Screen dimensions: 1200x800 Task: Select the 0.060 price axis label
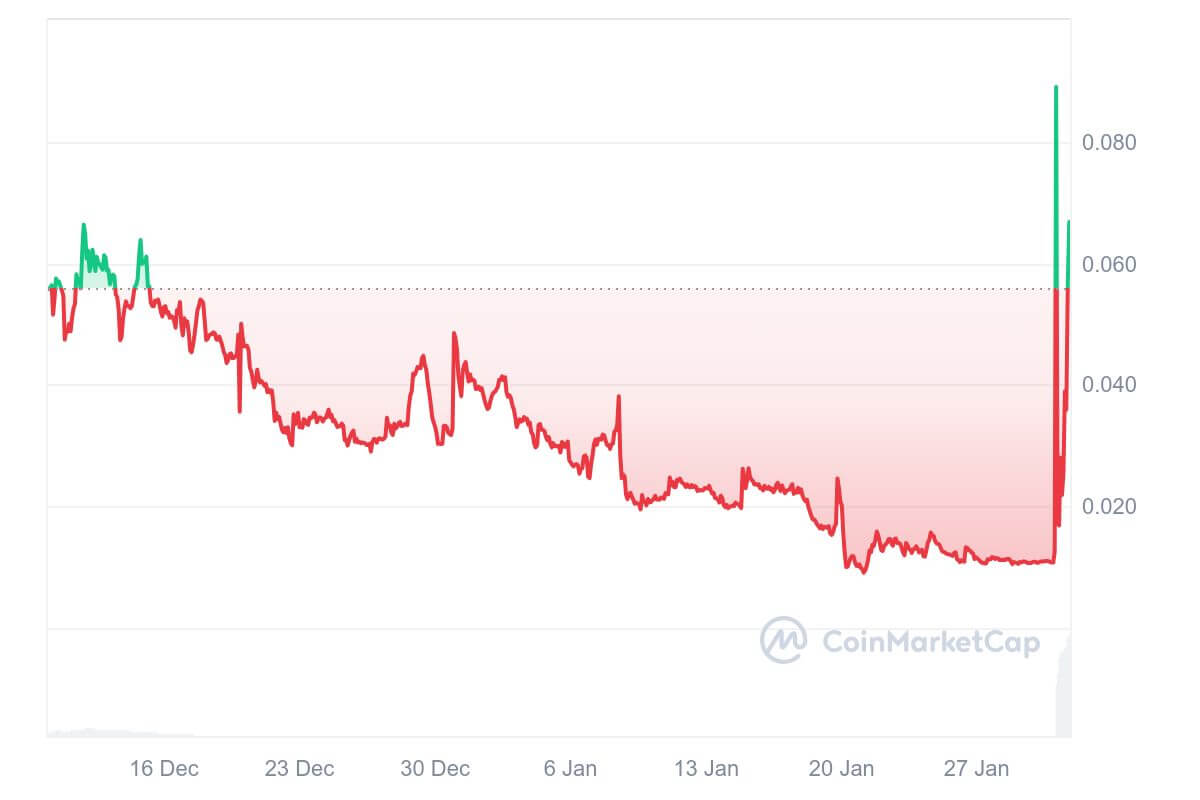pyautogui.click(x=1109, y=265)
